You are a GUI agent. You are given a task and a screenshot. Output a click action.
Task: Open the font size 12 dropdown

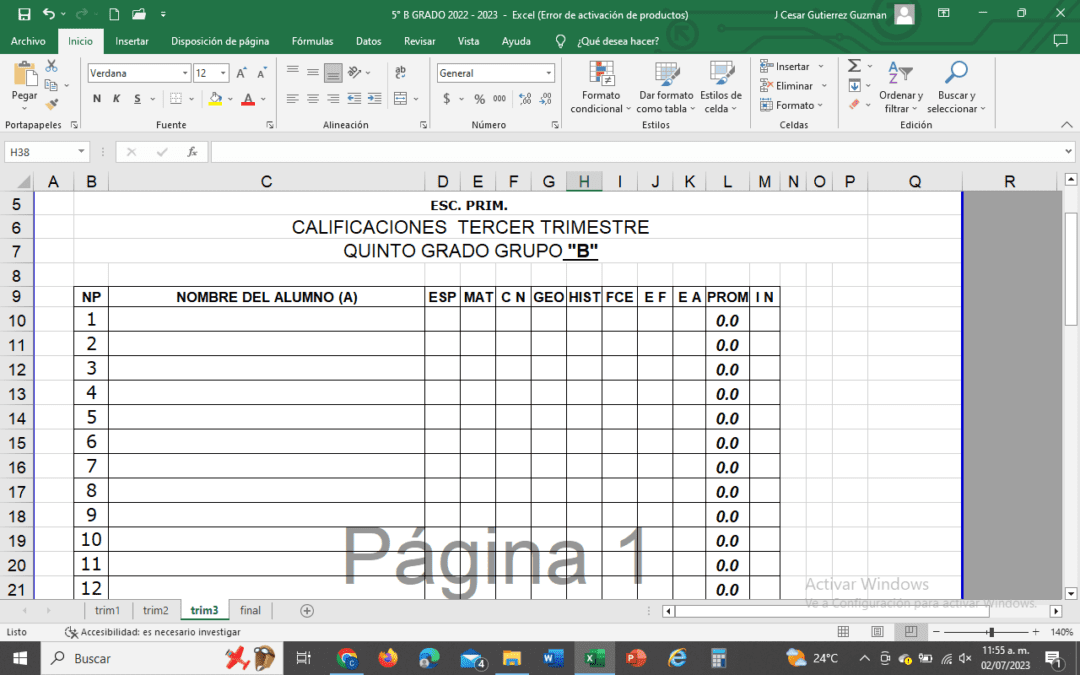click(222, 72)
